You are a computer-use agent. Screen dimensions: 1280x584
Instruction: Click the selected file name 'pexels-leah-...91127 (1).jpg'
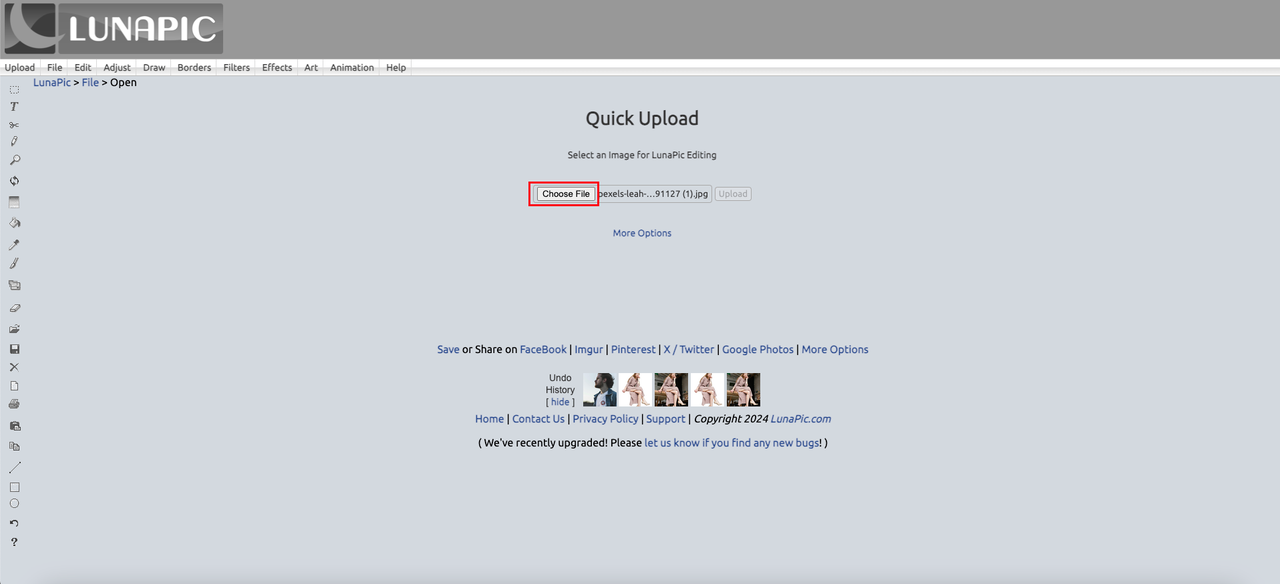point(654,194)
